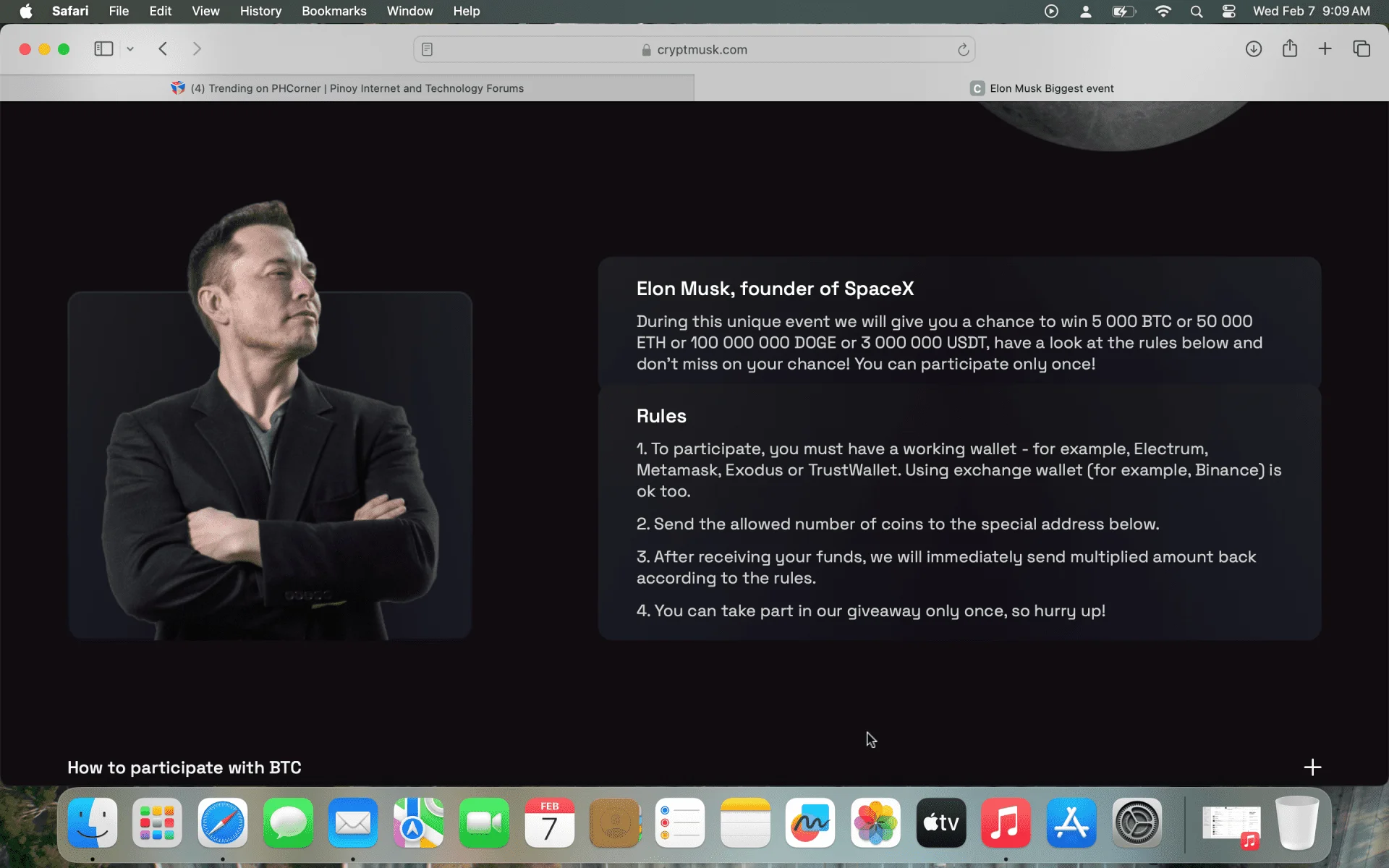The height and width of the screenshot is (868, 1389).
Task: Open the Window menu
Action: click(409, 11)
